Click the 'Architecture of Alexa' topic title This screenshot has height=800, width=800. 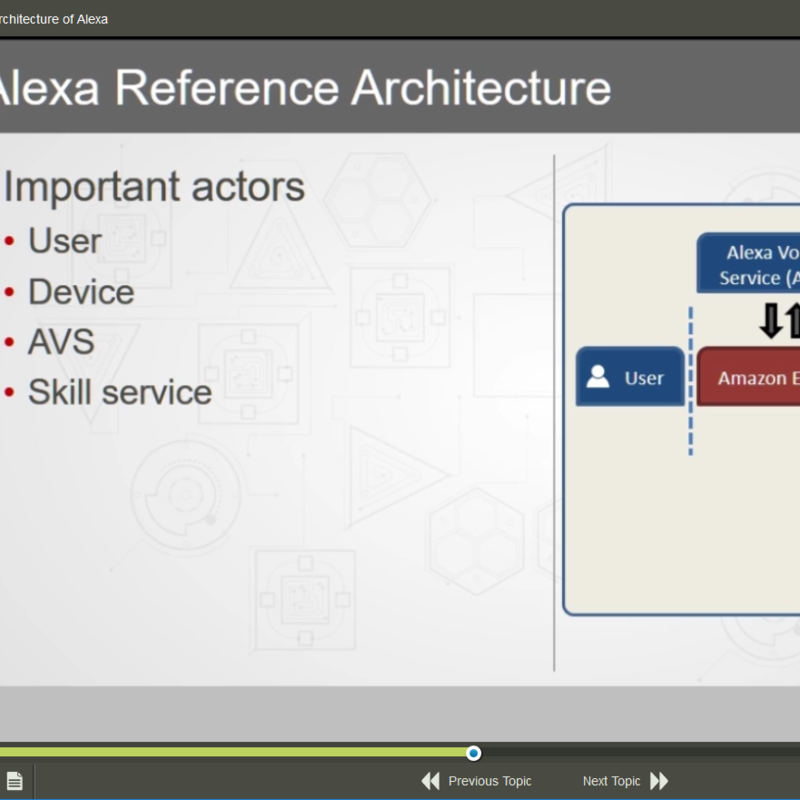(x=53, y=19)
